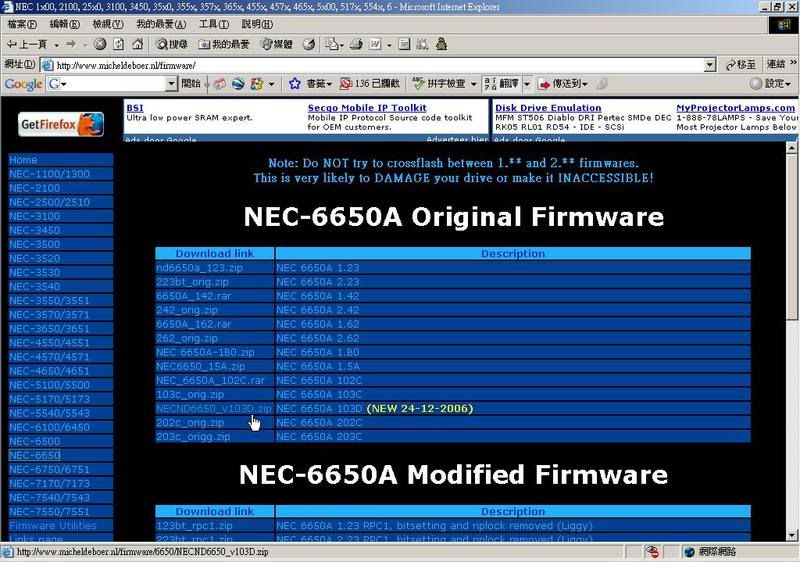Viewport: 800px width, 562px height.
Task: Click the page scrollbar down arrow
Action: pyautogui.click(x=791, y=535)
